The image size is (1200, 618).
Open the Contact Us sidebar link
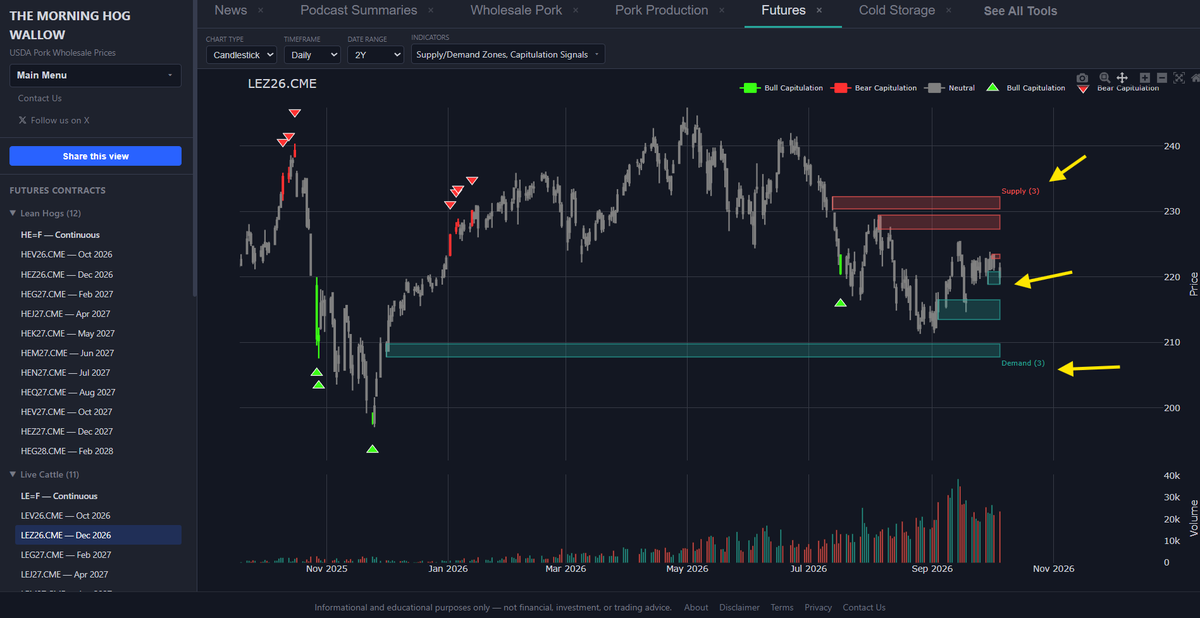tap(40, 98)
